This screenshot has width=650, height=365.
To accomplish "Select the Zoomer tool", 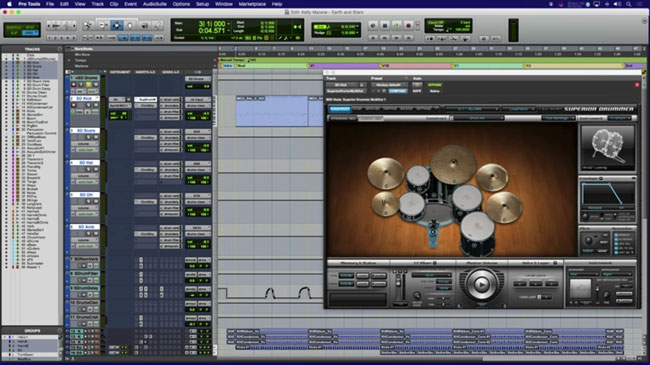I will [88, 26].
